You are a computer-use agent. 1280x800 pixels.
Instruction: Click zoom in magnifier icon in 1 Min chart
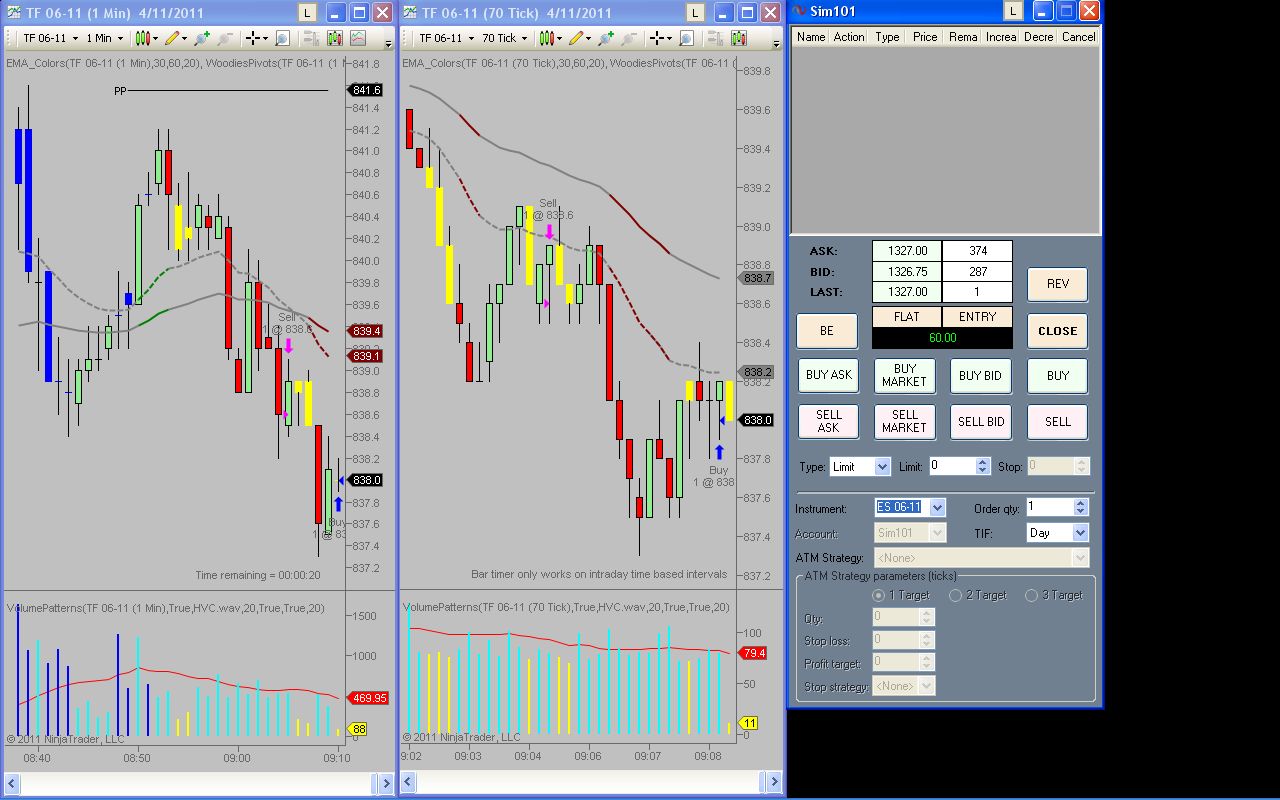[x=202, y=38]
